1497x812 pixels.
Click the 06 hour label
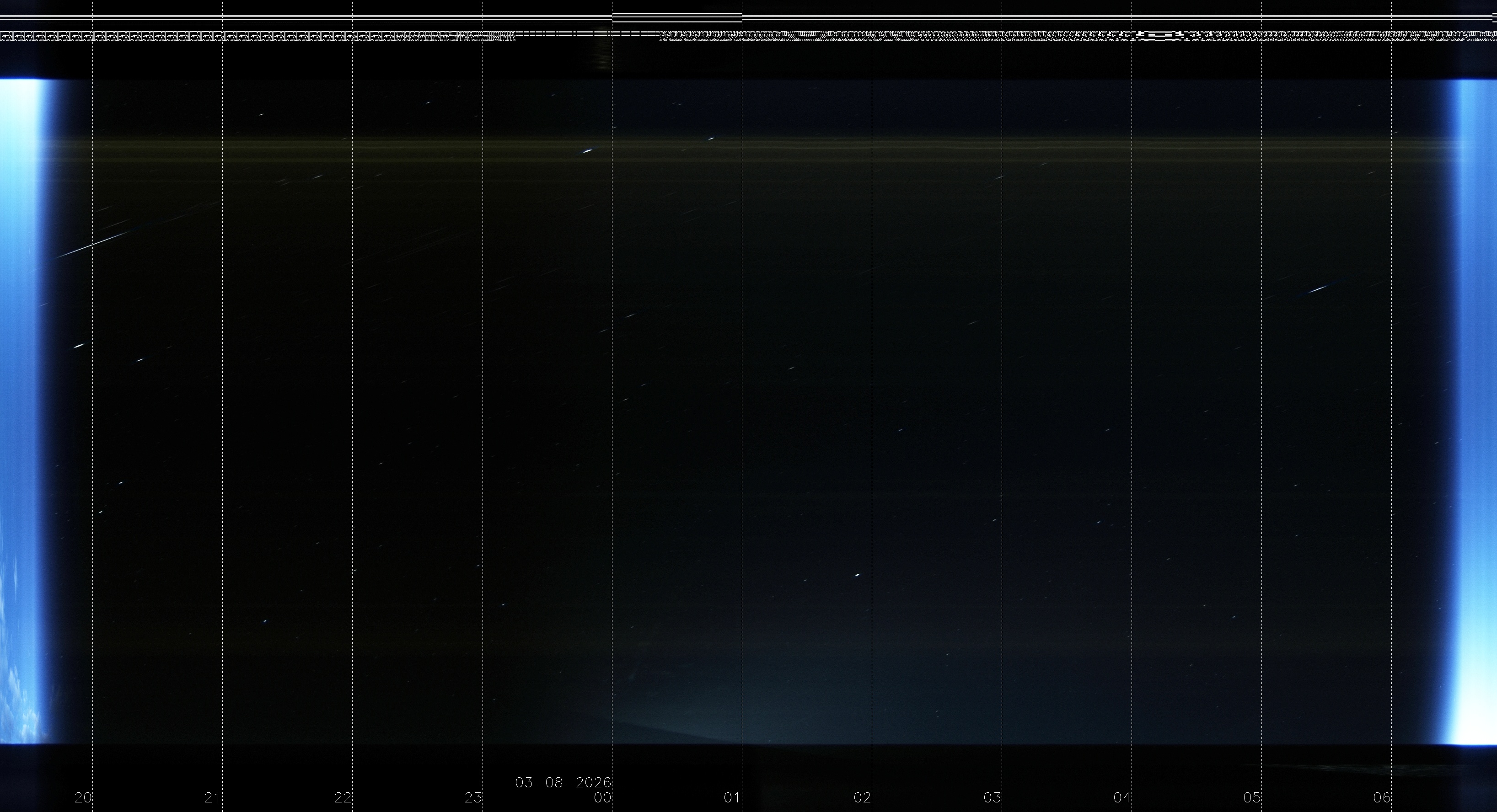pyautogui.click(x=1382, y=798)
